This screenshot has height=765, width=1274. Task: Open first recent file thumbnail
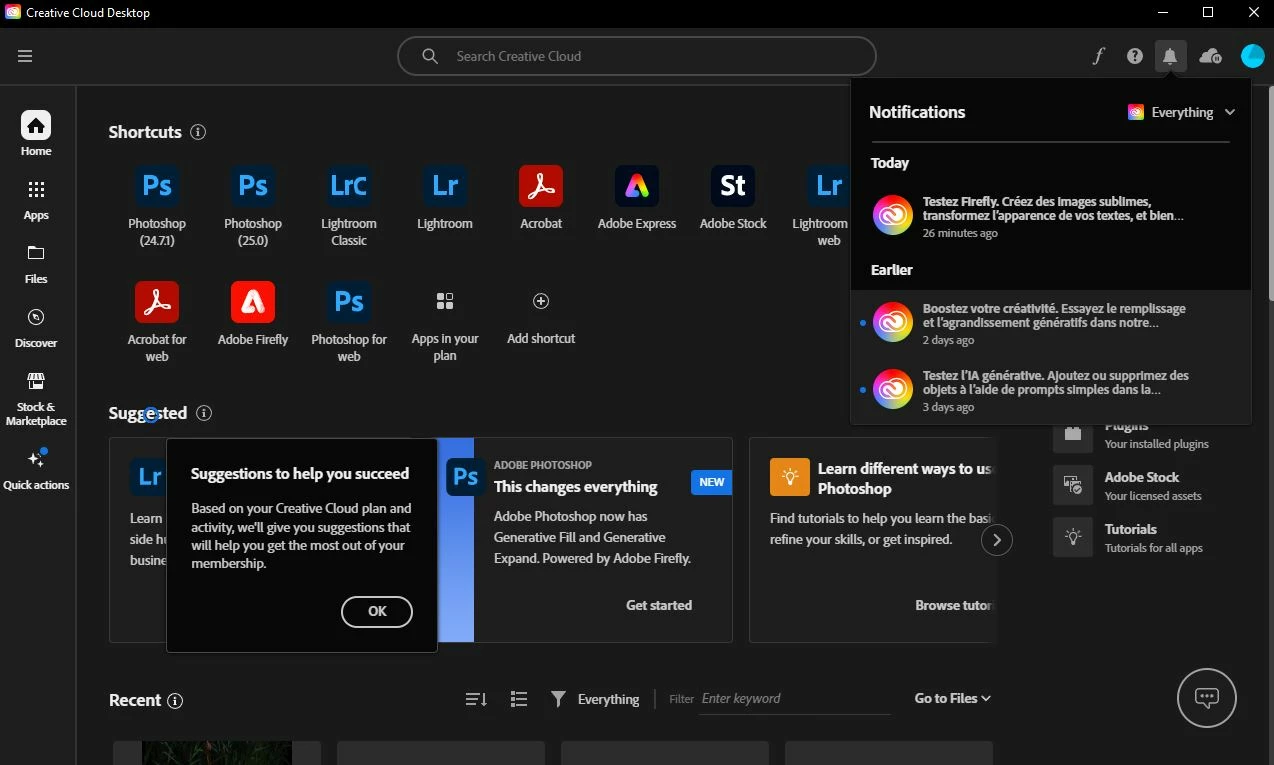pos(217,753)
